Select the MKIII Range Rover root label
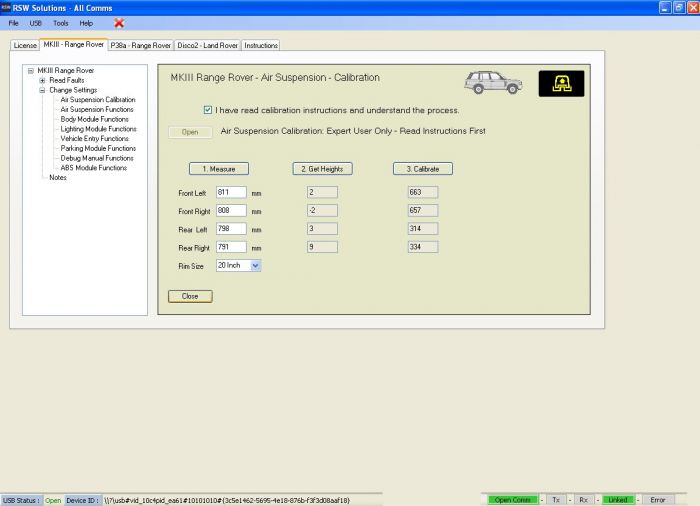This screenshot has width=700, height=506. coord(66,71)
